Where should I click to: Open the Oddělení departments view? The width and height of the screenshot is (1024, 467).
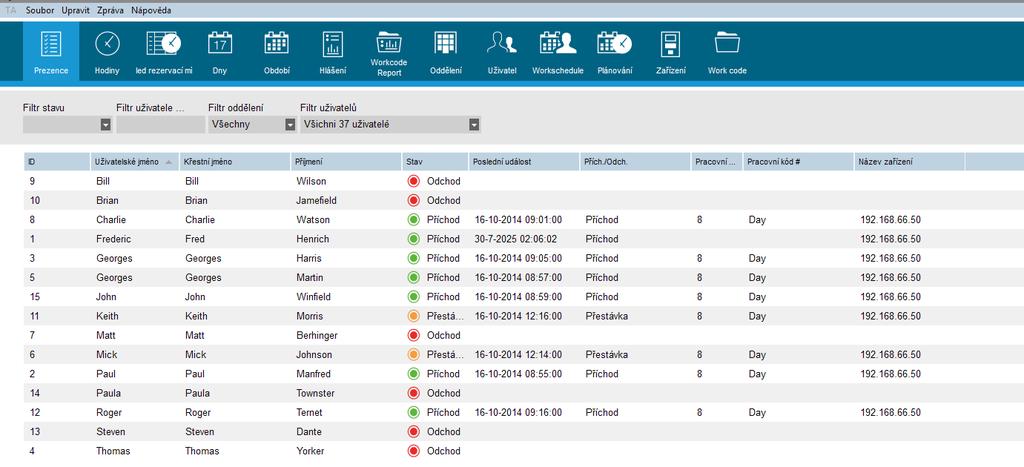click(445, 52)
